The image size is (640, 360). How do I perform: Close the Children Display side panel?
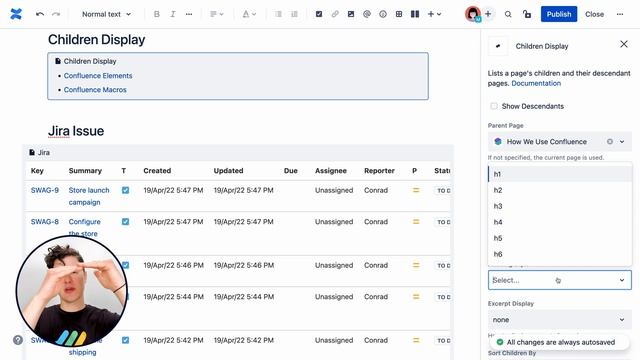click(x=624, y=44)
